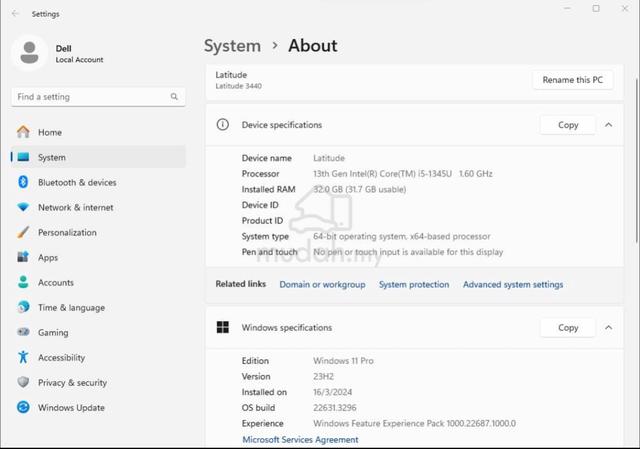Click the Home house icon
Viewport: 640px width, 449px height.
click(x=23, y=132)
